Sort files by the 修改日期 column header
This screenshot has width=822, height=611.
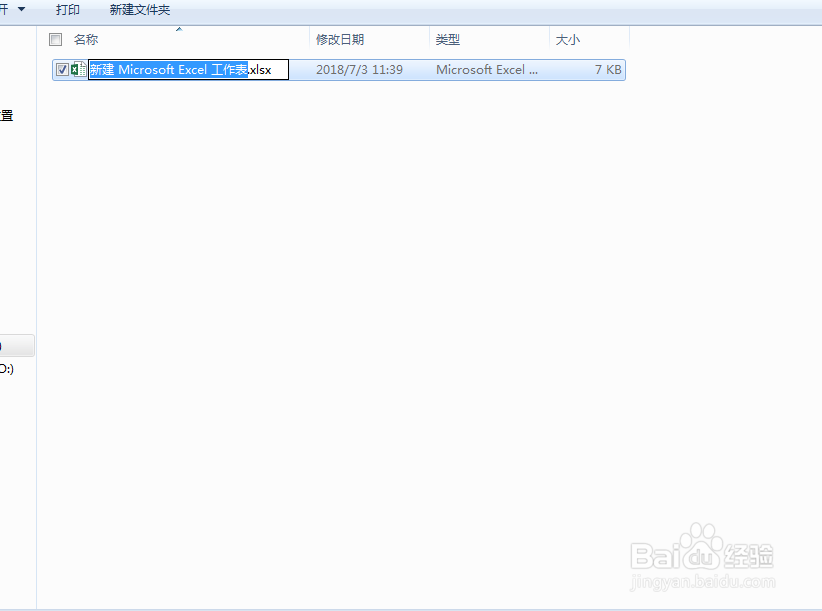340,39
